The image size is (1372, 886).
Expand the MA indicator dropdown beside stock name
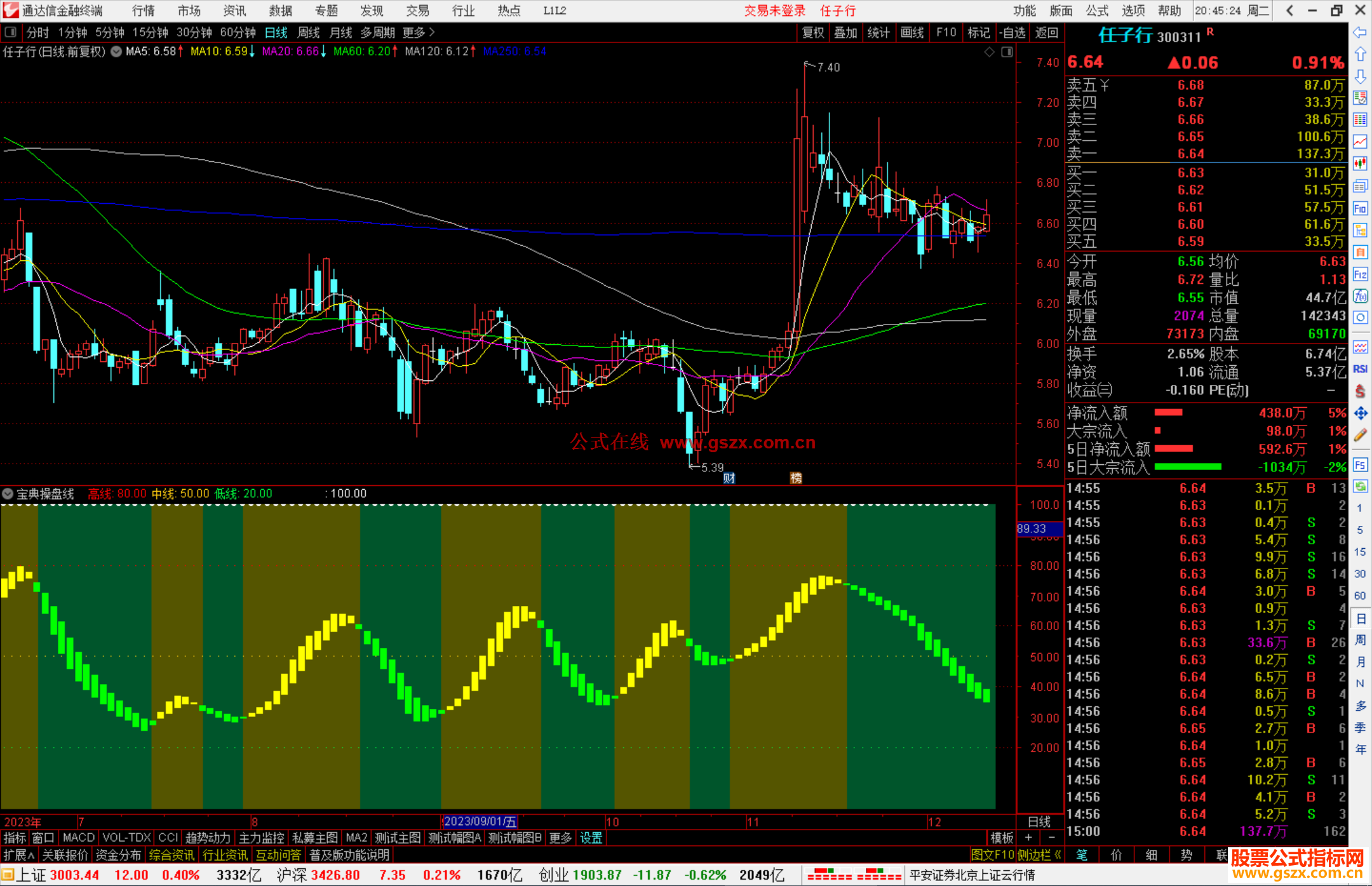[116, 51]
